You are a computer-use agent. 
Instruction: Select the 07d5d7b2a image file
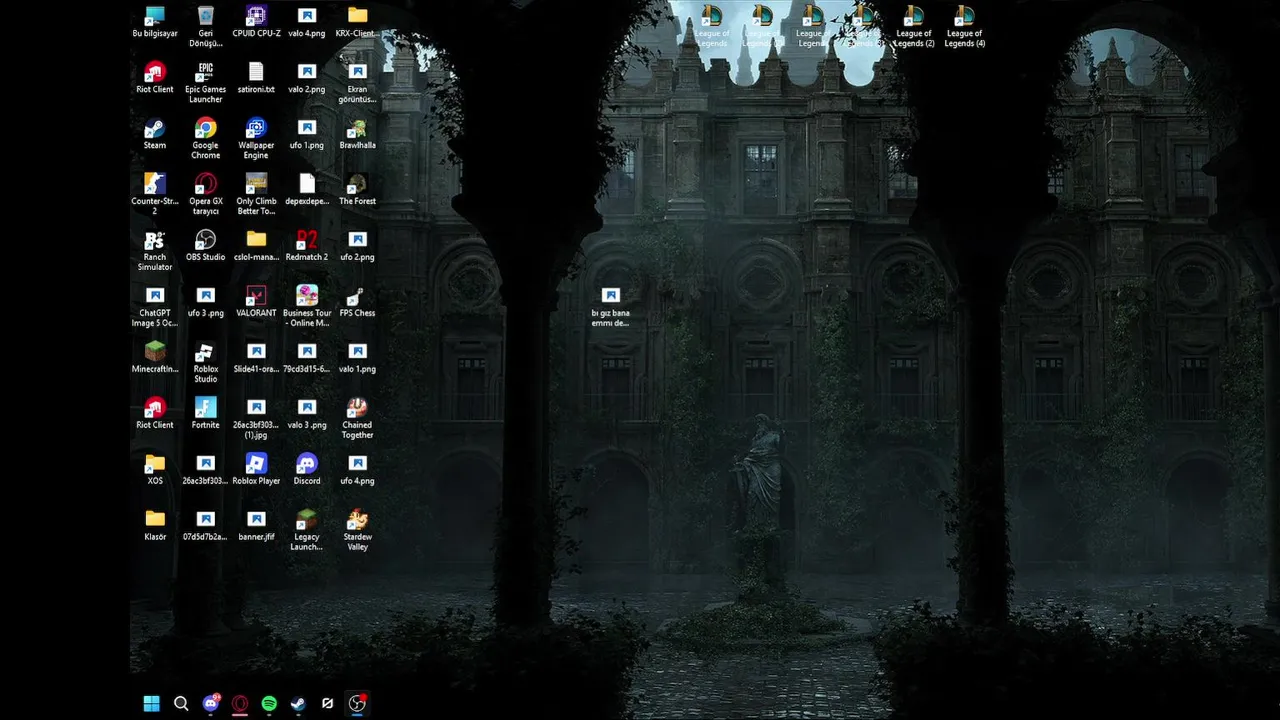pos(205,526)
